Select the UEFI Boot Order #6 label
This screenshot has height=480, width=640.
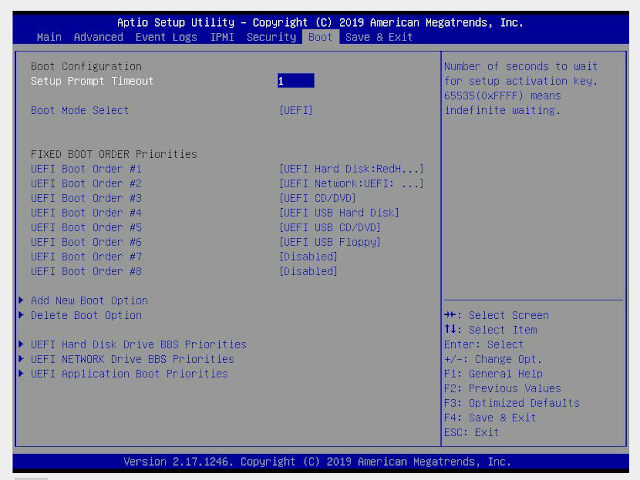[86, 242]
